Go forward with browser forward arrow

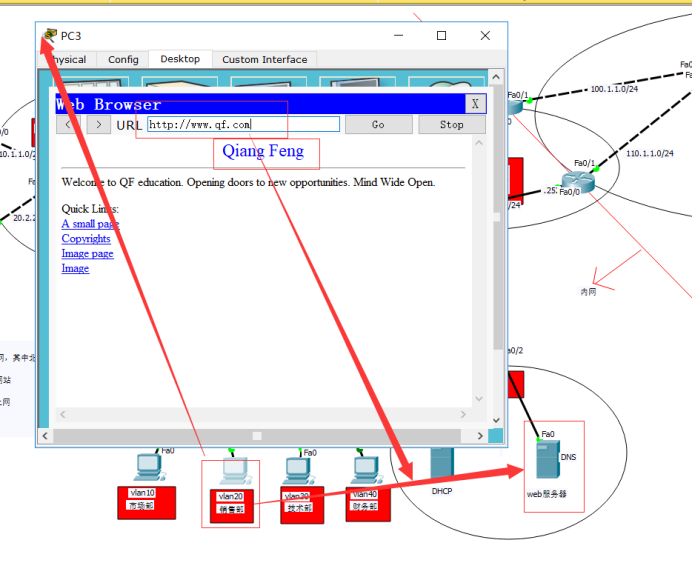tap(99, 125)
